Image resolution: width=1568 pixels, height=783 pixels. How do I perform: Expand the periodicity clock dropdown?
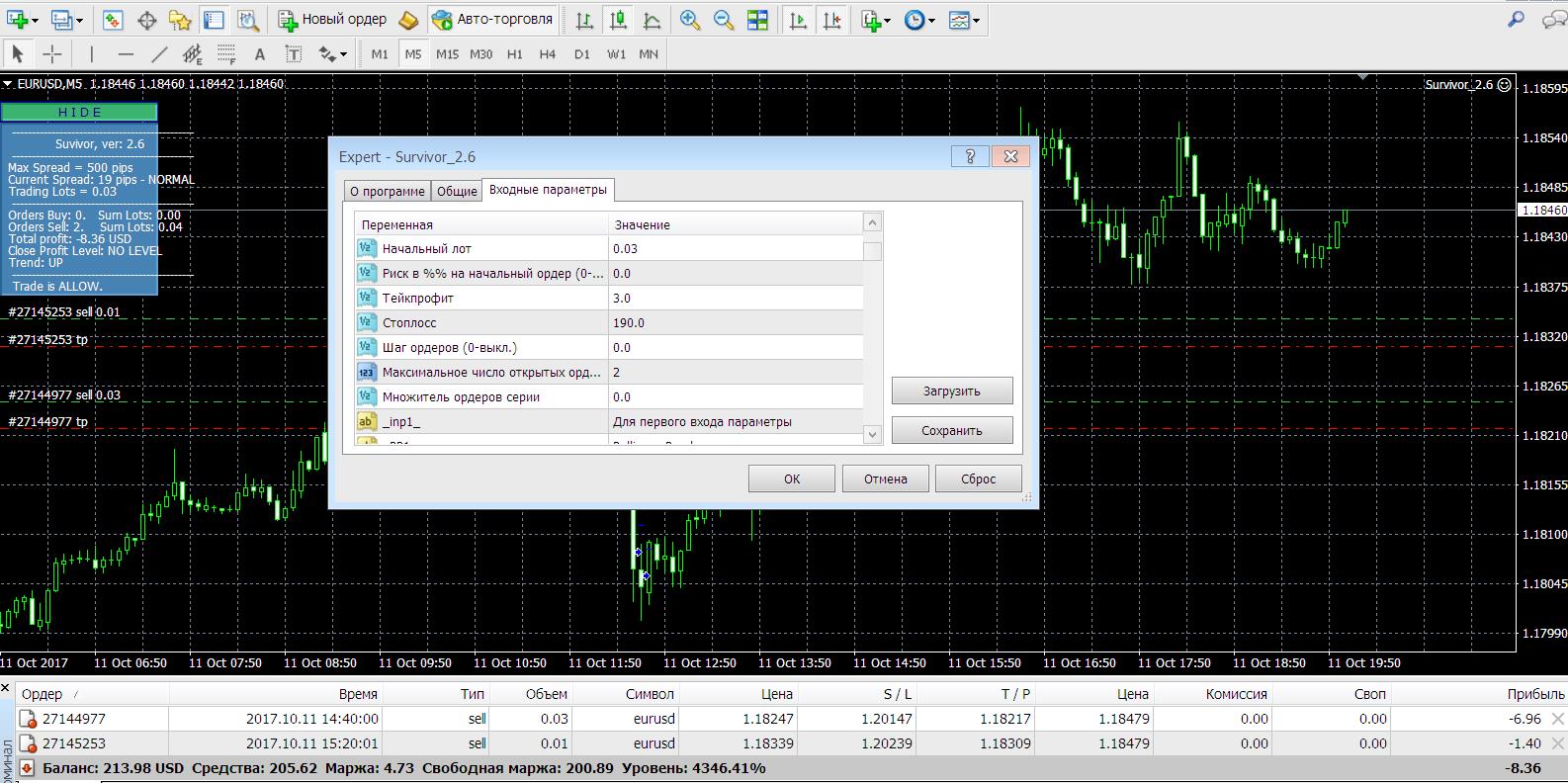click(931, 21)
